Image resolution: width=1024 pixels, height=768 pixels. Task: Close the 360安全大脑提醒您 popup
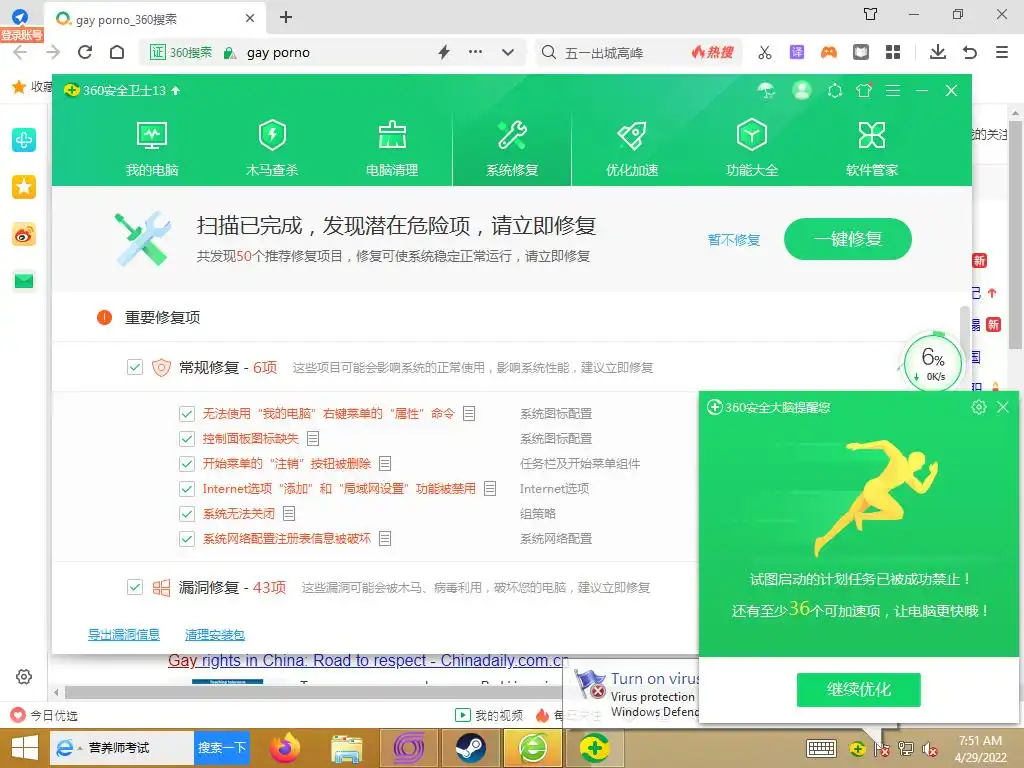click(x=1003, y=407)
